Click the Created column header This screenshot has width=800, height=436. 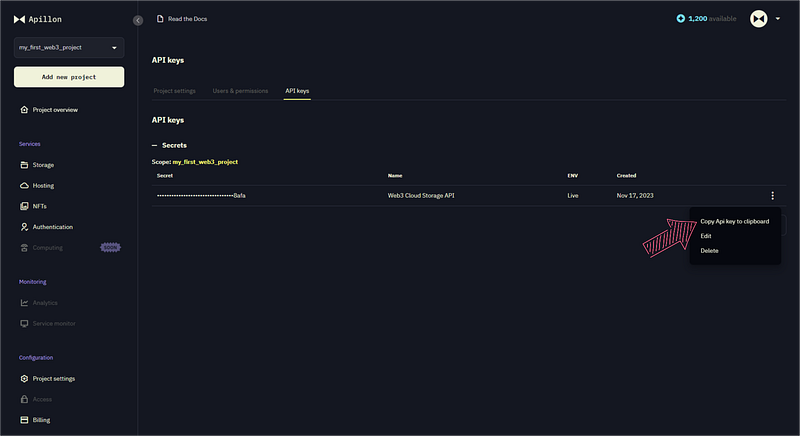coord(626,175)
